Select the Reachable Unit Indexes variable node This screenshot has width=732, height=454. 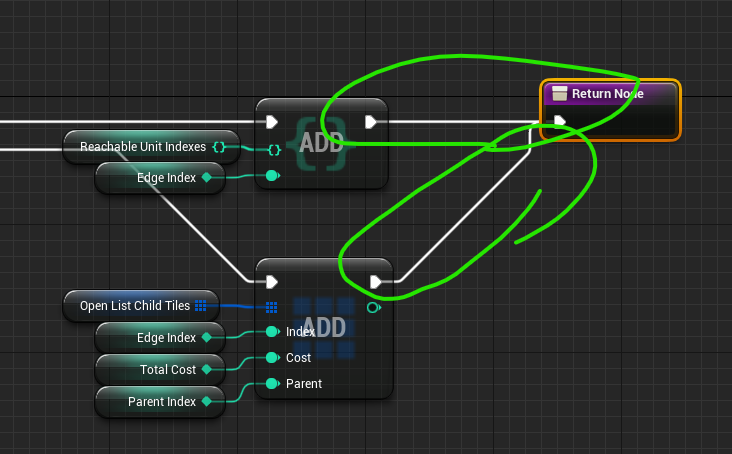(151, 147)
